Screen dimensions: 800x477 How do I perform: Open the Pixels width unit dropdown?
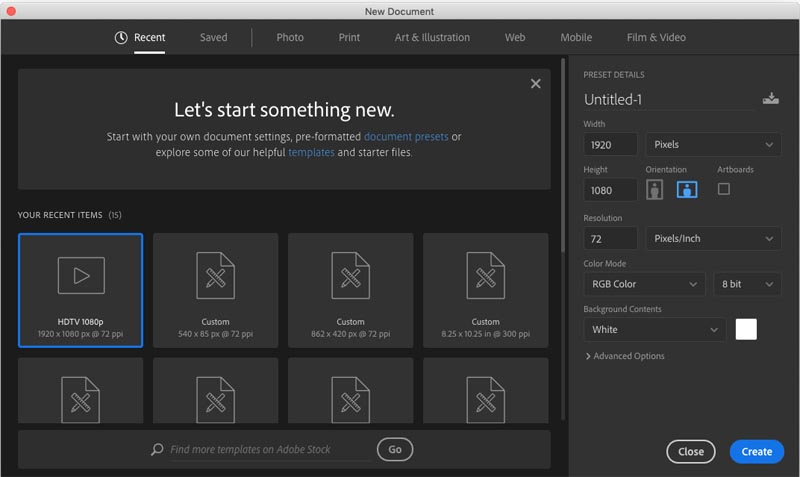pos(713,145)
